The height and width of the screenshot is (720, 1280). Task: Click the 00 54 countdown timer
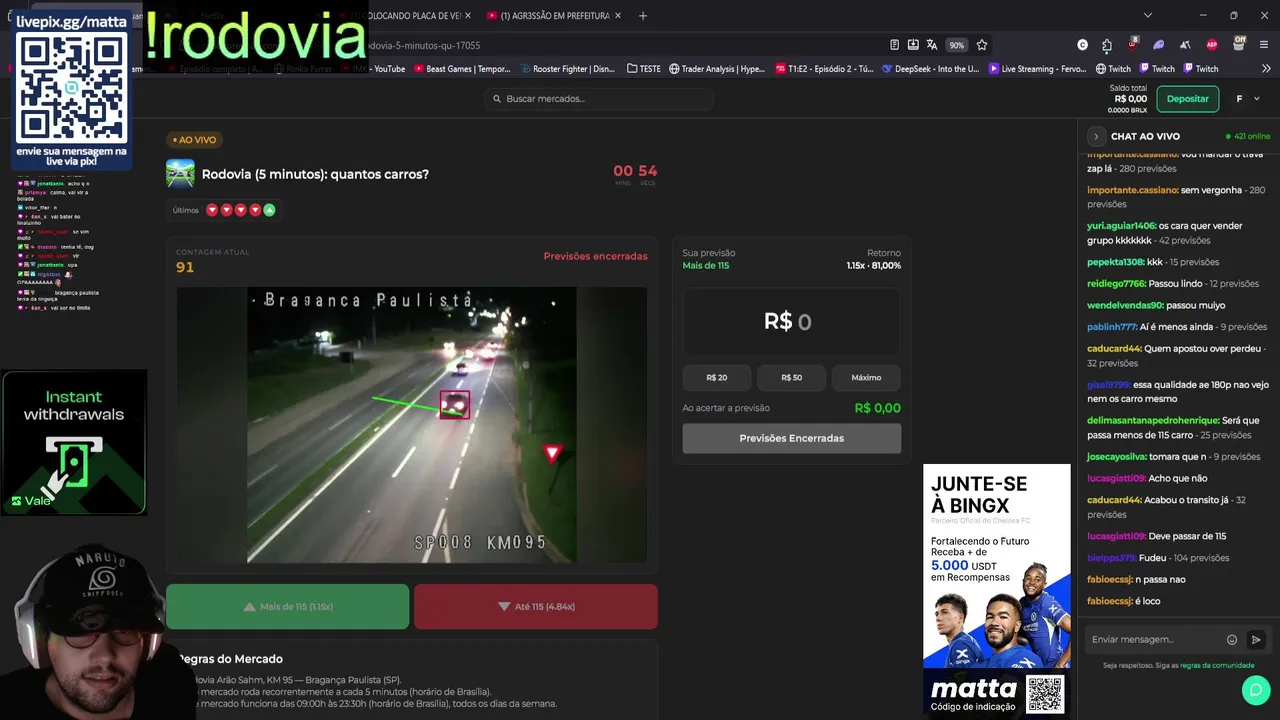[x=635, y=172]
